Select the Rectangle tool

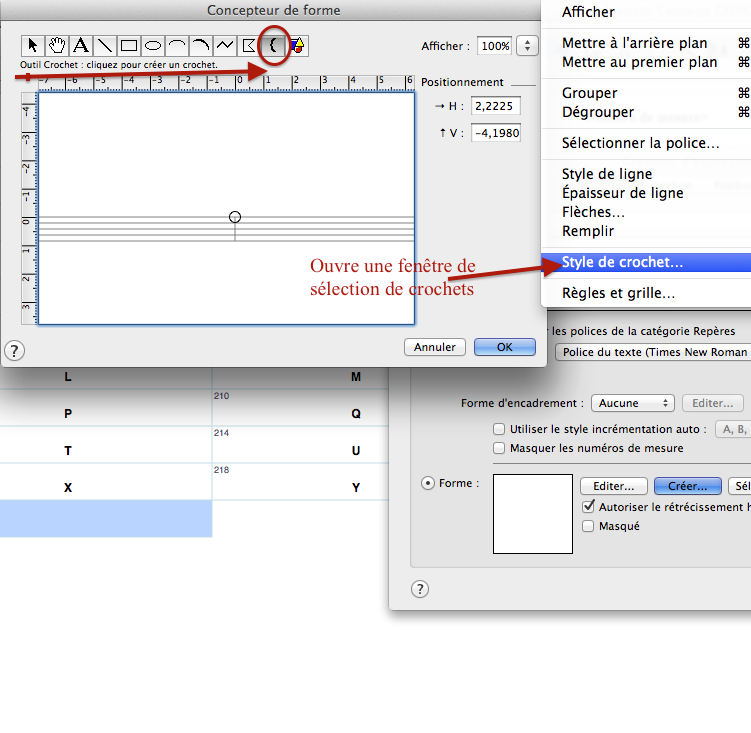(129, 45)
